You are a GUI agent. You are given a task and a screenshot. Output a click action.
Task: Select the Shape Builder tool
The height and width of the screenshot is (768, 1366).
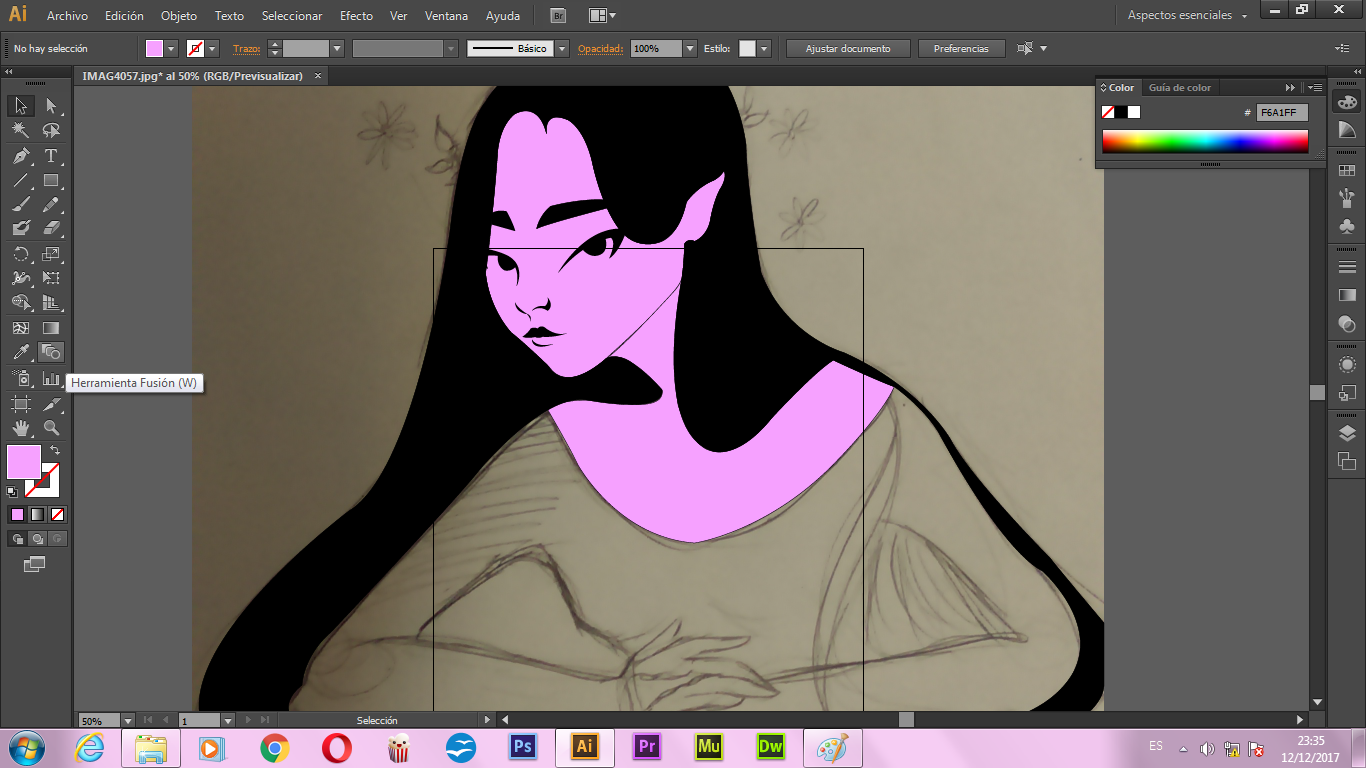pos(21,303)
